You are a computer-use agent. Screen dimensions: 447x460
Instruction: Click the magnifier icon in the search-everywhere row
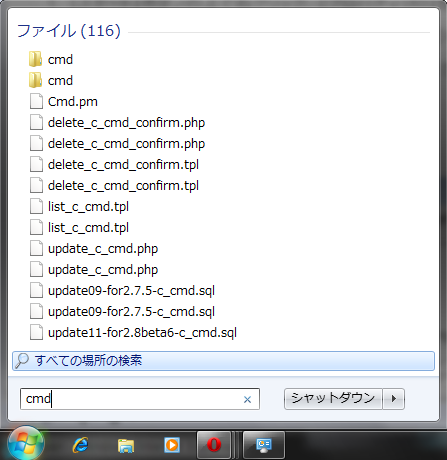point(22,360)
